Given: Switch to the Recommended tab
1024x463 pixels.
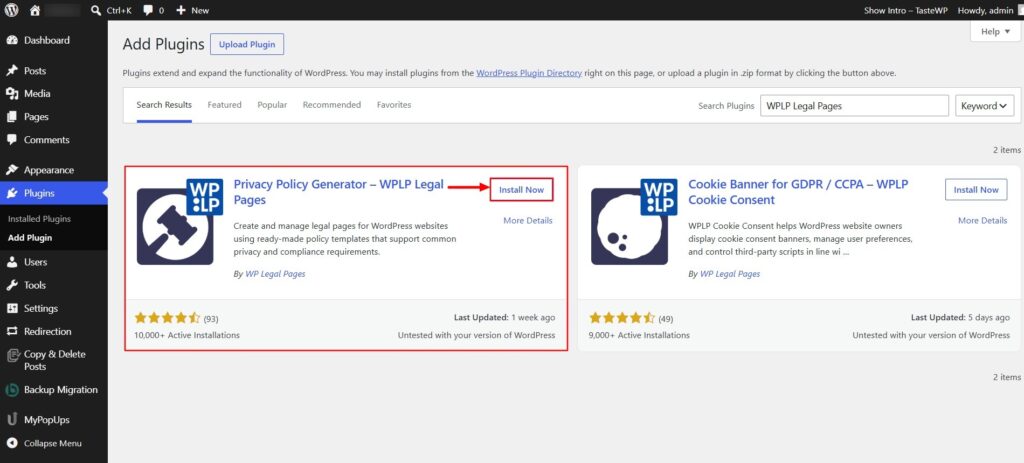Looking at the screenshot, I should (x=332, y=104).
